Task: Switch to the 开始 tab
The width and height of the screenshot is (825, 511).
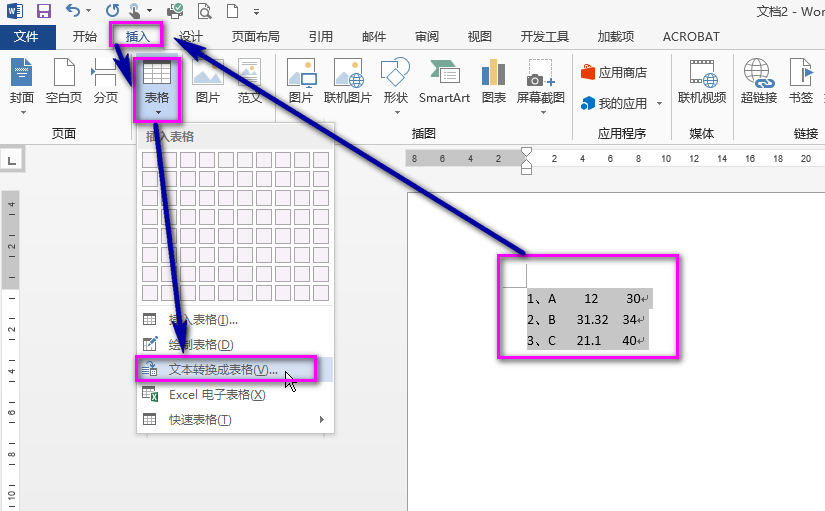Action: point(85,36)
